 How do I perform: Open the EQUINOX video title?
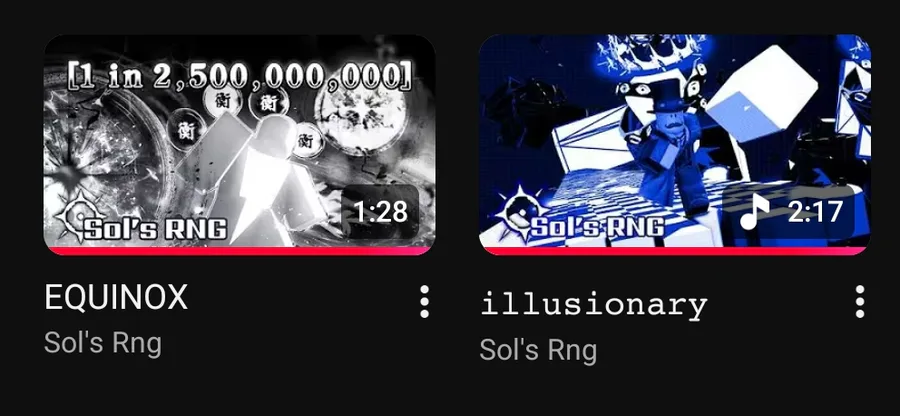[x=116, y=297]
